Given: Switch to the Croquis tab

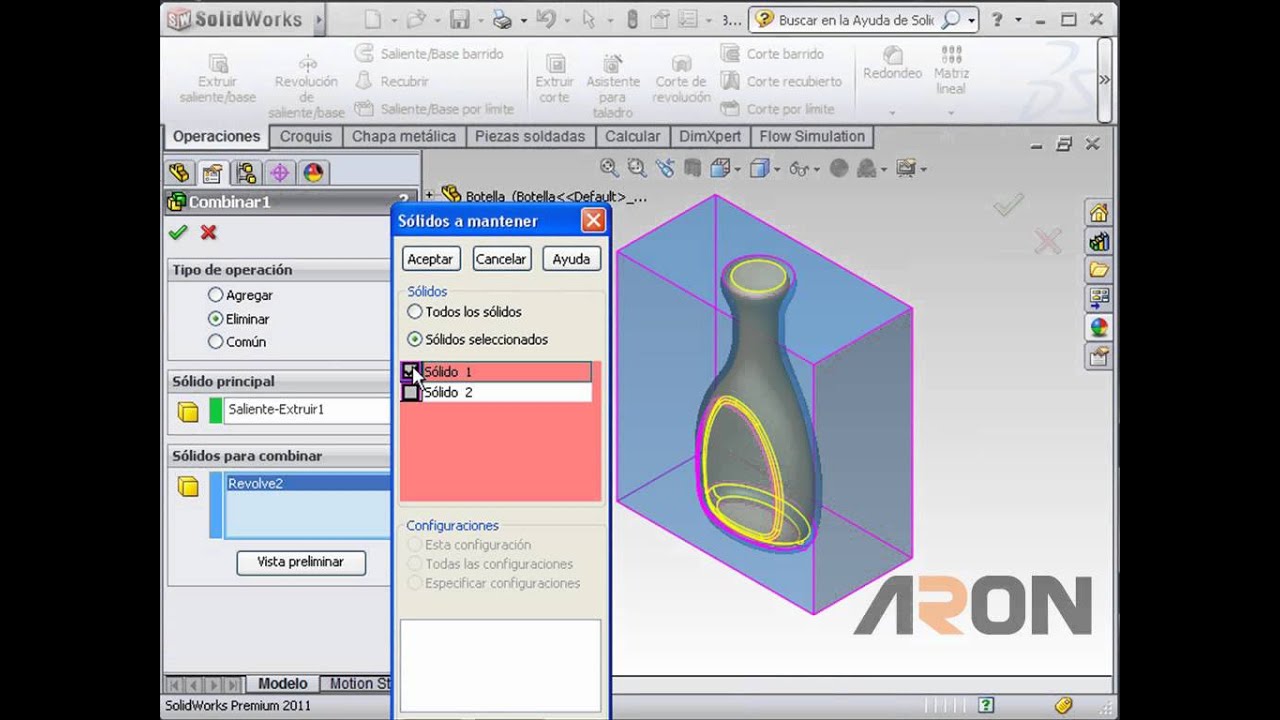Looking at the screenshot, I should tap(306, 136).
